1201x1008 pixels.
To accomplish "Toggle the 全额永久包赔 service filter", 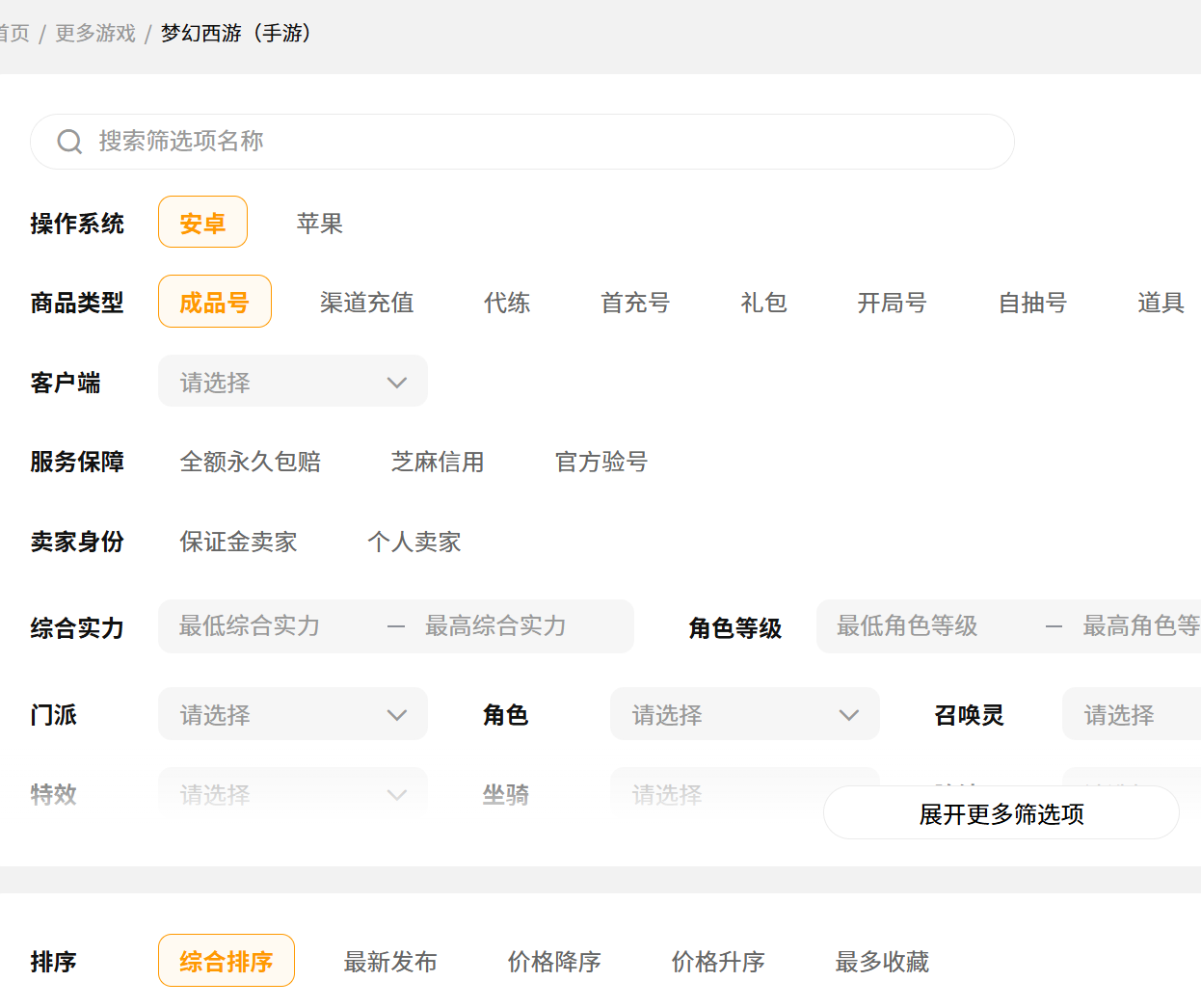I will pyautogui.click(x=250, y=462).
